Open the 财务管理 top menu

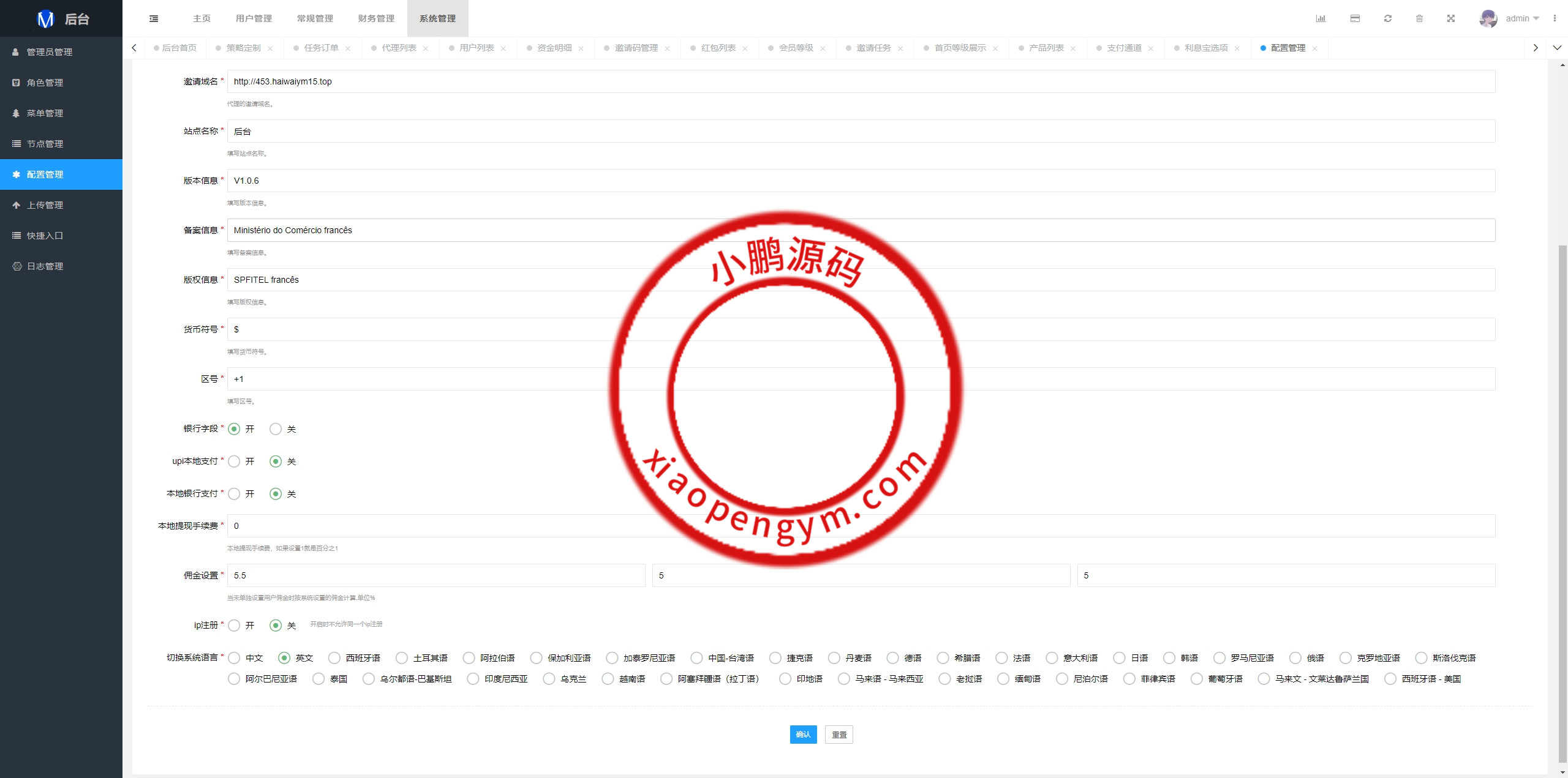(376, 18)
